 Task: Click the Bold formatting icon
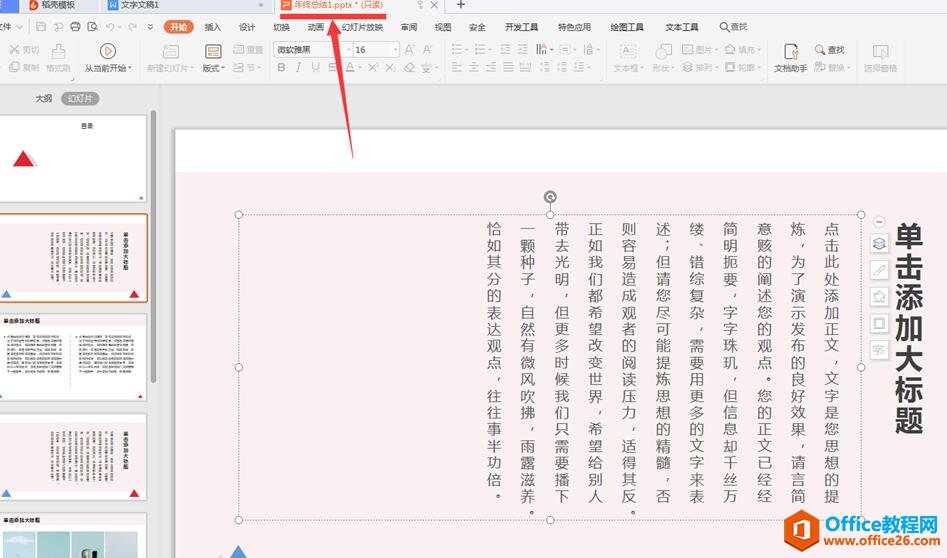[x=281, y=68]
